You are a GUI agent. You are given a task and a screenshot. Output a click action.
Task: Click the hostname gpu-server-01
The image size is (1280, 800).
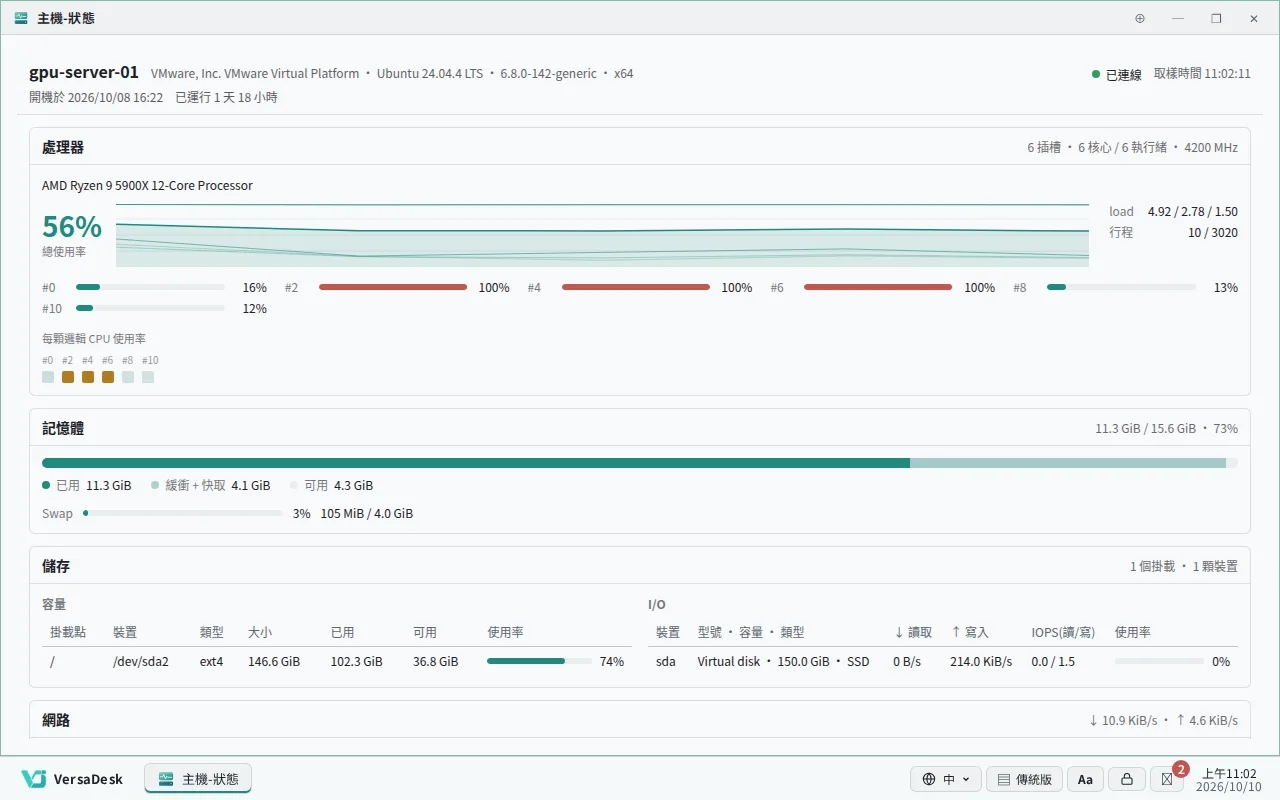click(x=84, y=73)
